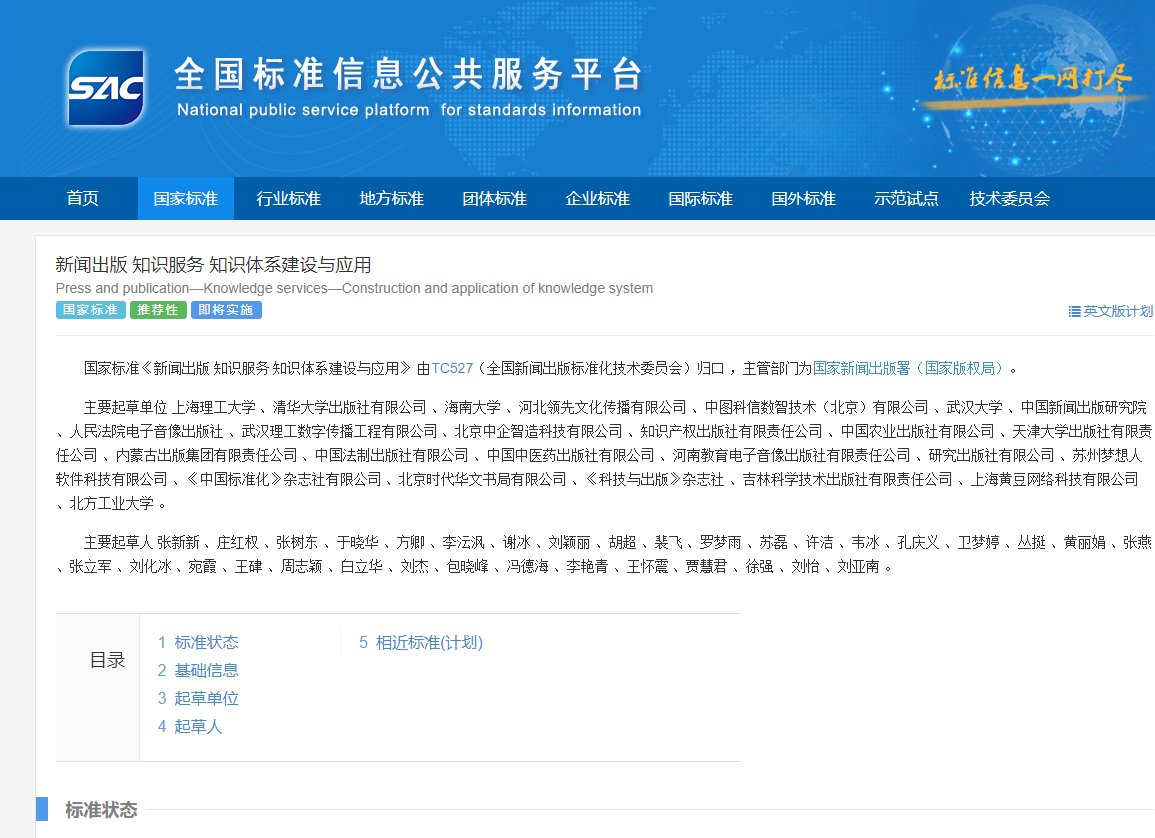Click National public service platform subtitle
The width and height of the screenshot is (1155, 838).
(x=409, y=110)
